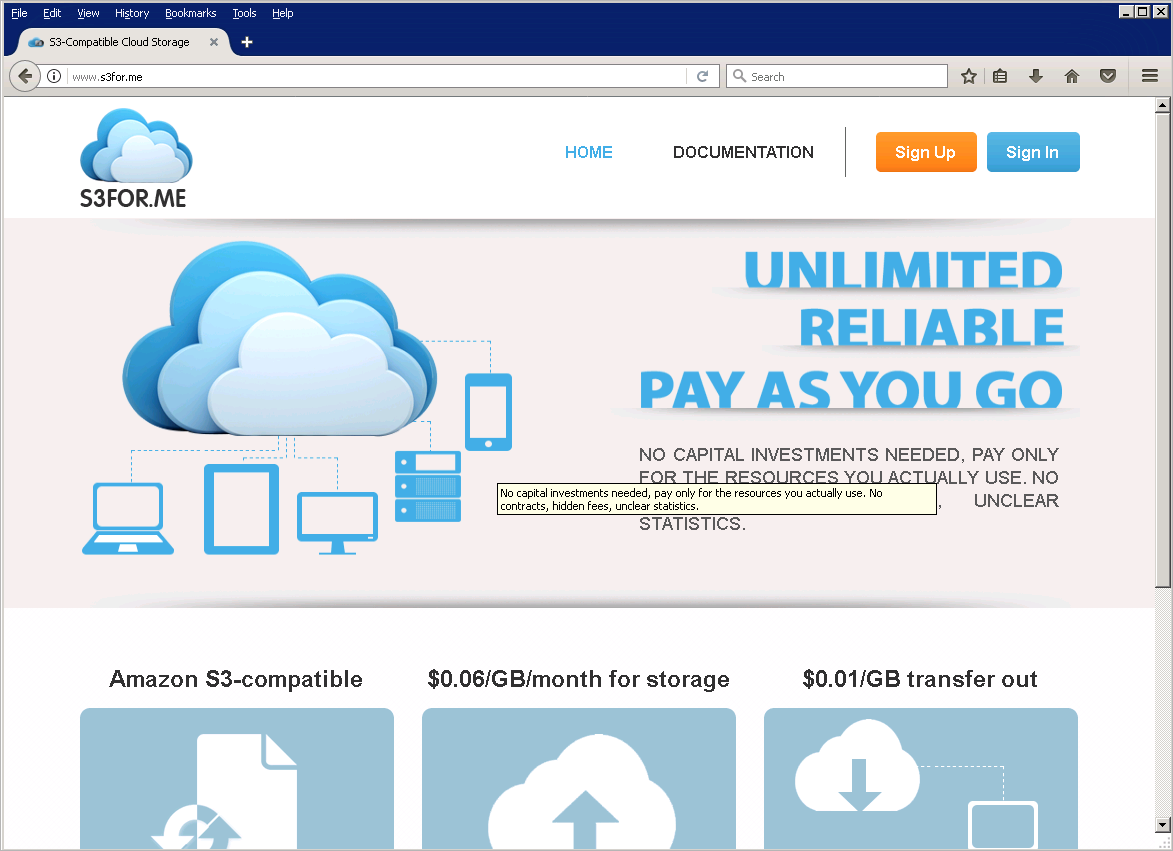
Task: Click the www.s3for.me address bar
Action: [377, 76]
